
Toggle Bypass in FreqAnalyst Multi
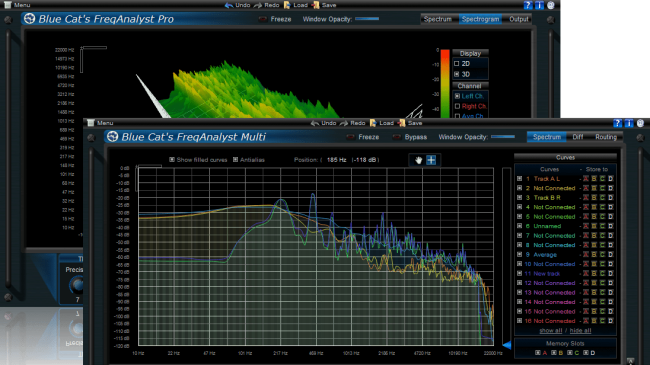coord(410,137)
